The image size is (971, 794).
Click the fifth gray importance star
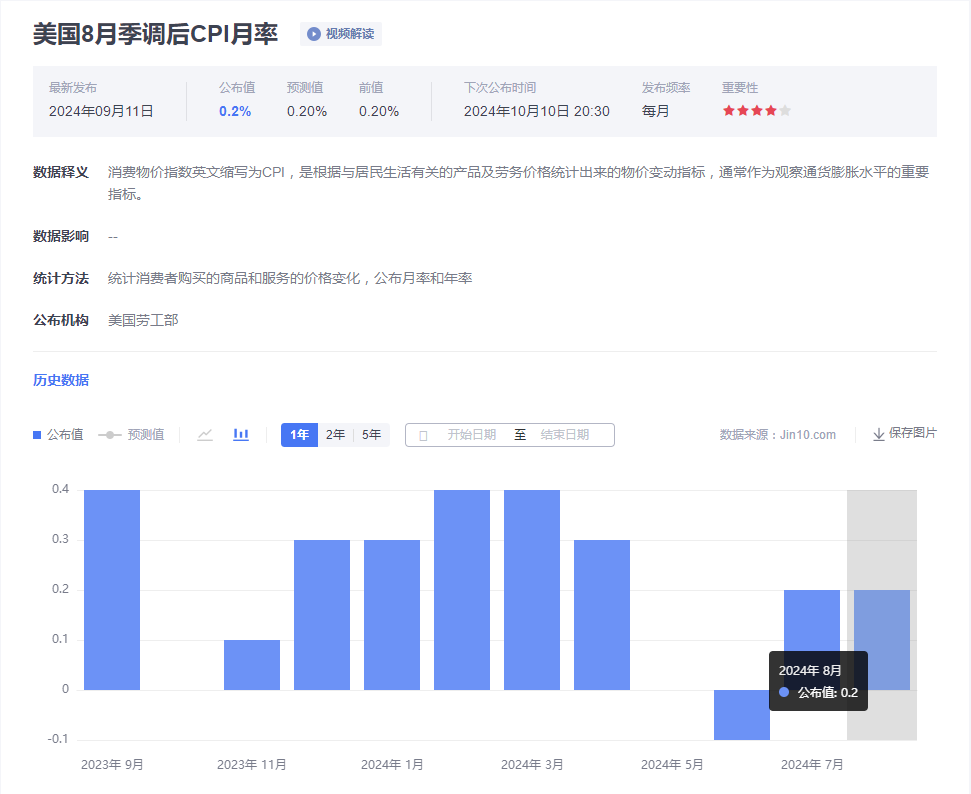pos(785,111)
